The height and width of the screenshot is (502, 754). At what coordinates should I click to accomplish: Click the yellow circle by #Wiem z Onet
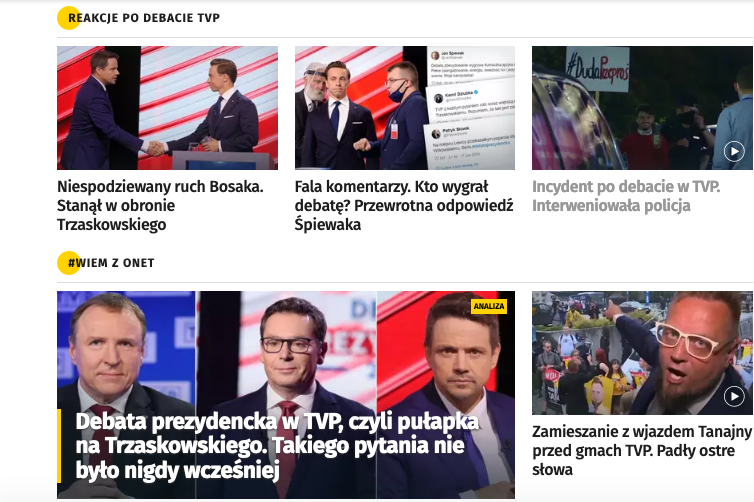tap(68, 263)
